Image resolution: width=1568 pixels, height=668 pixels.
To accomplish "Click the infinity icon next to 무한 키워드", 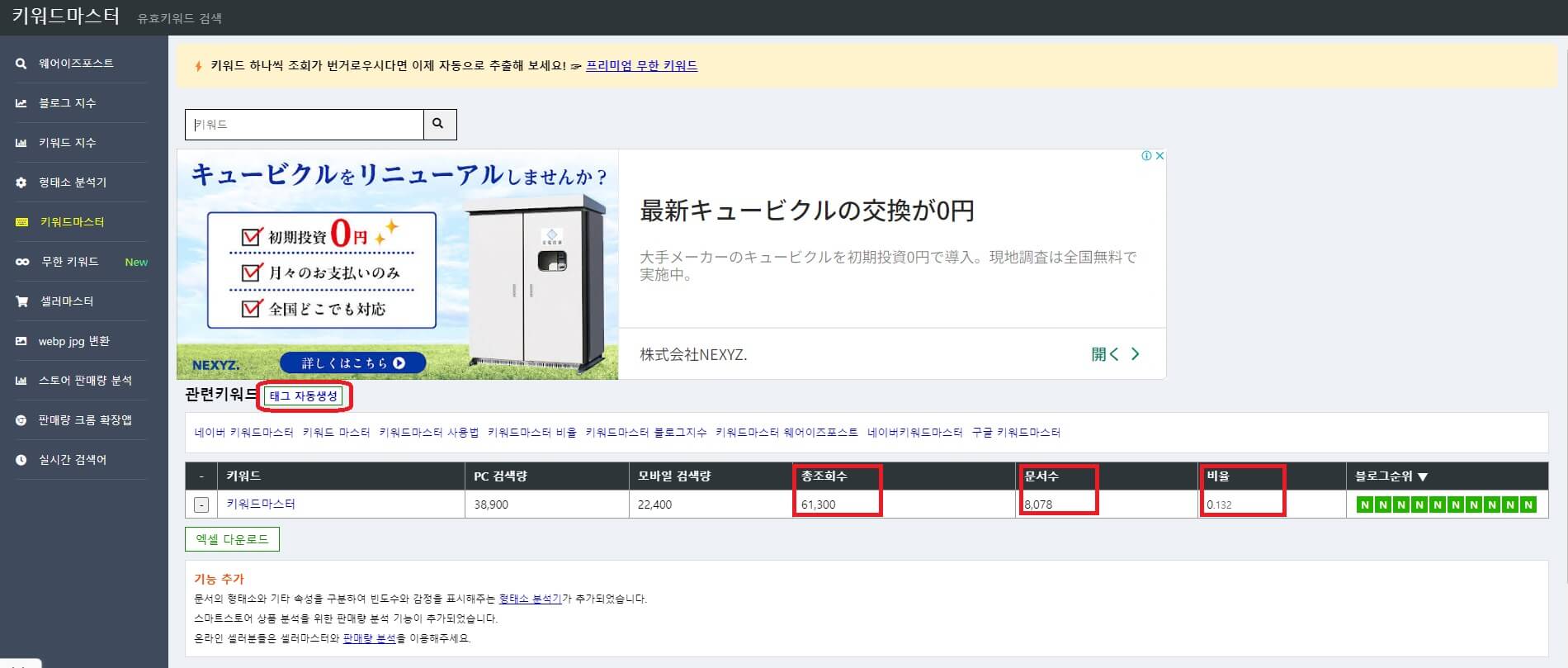I will [x=22, y=262].
